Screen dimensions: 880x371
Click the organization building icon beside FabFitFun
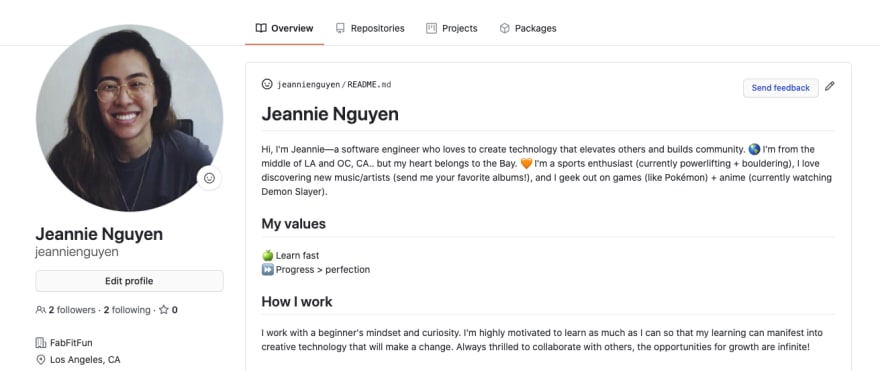point(40,342)
